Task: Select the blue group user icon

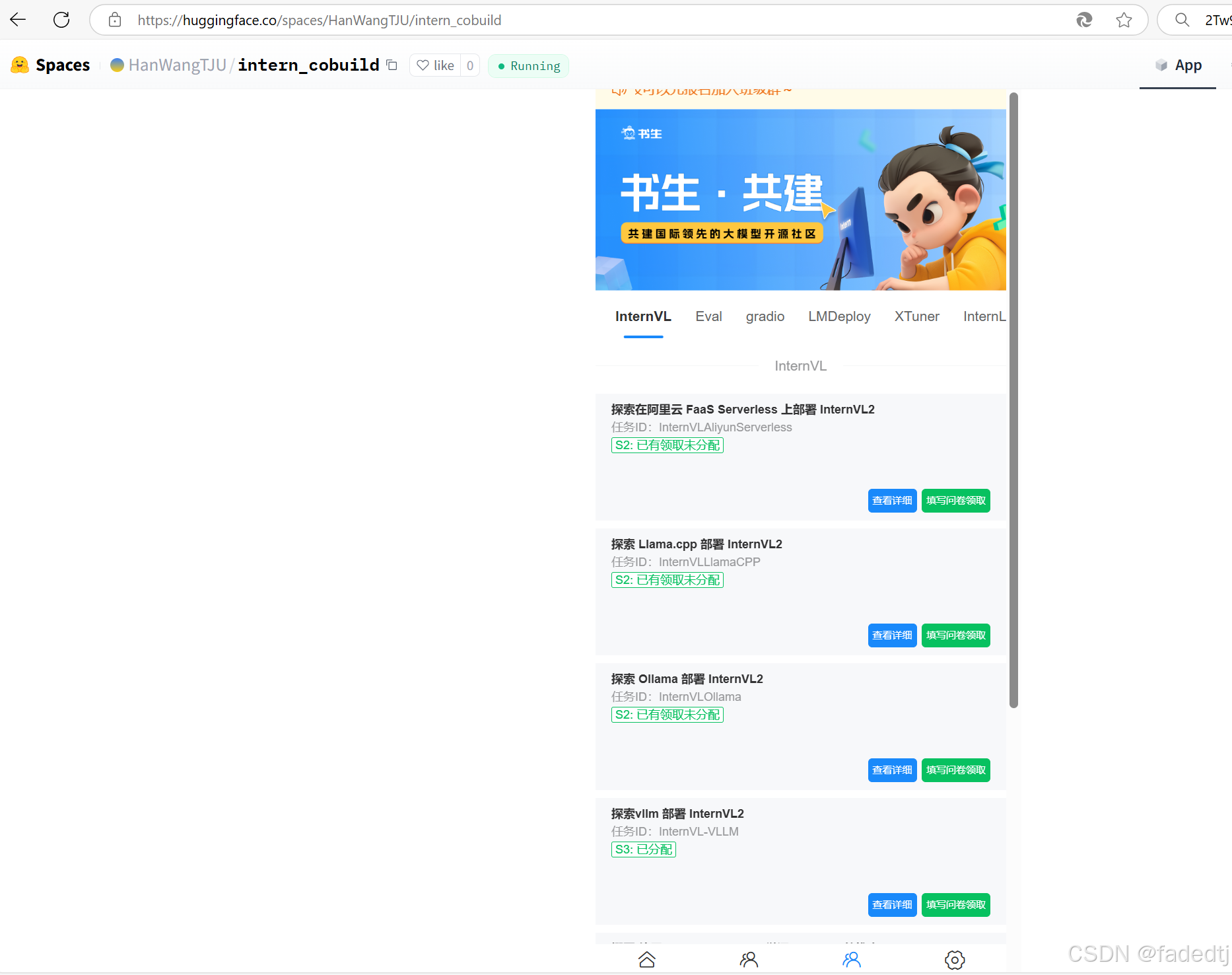Action: (x=852, y=959)
